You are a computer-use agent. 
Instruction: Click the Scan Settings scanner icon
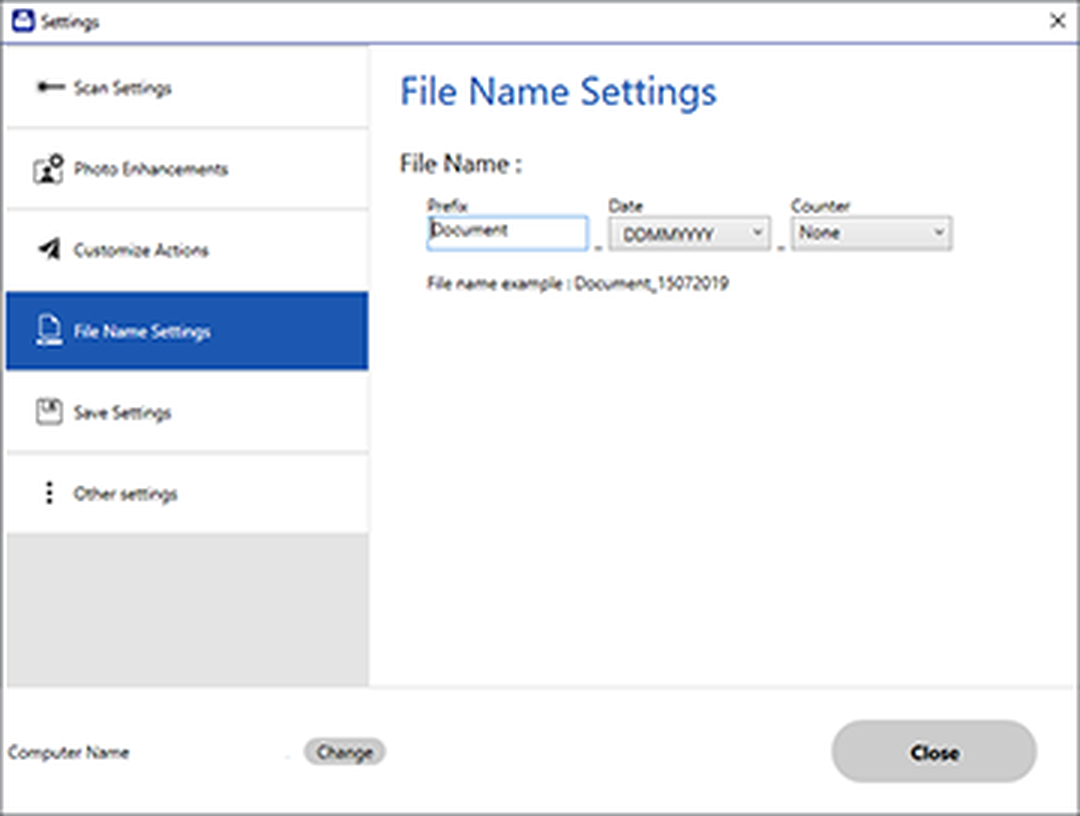click(50, 87)
